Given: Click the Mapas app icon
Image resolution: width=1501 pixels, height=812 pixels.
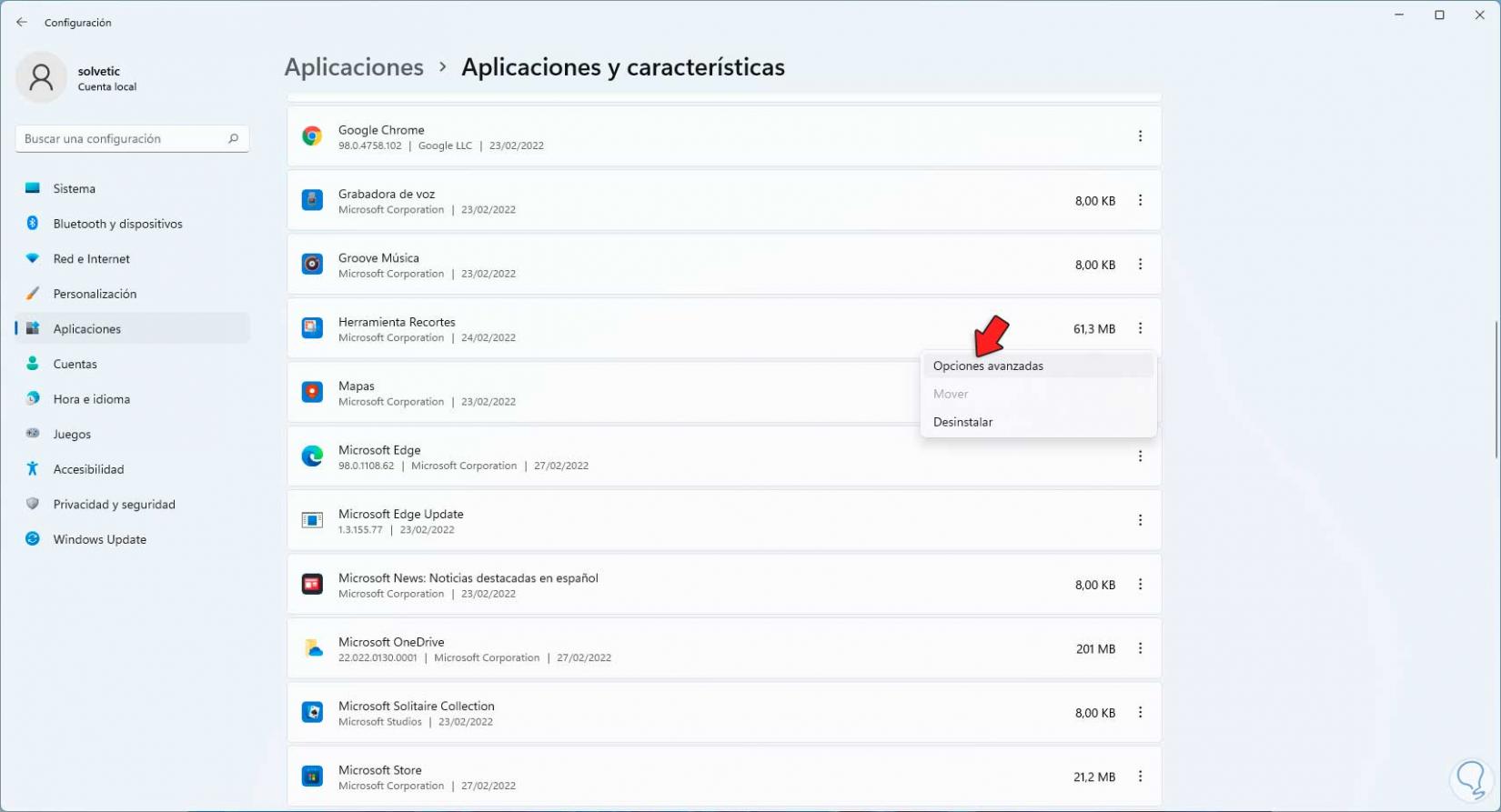Looking at the screenshot, I should pyautogui.click(x=312, y=392).
